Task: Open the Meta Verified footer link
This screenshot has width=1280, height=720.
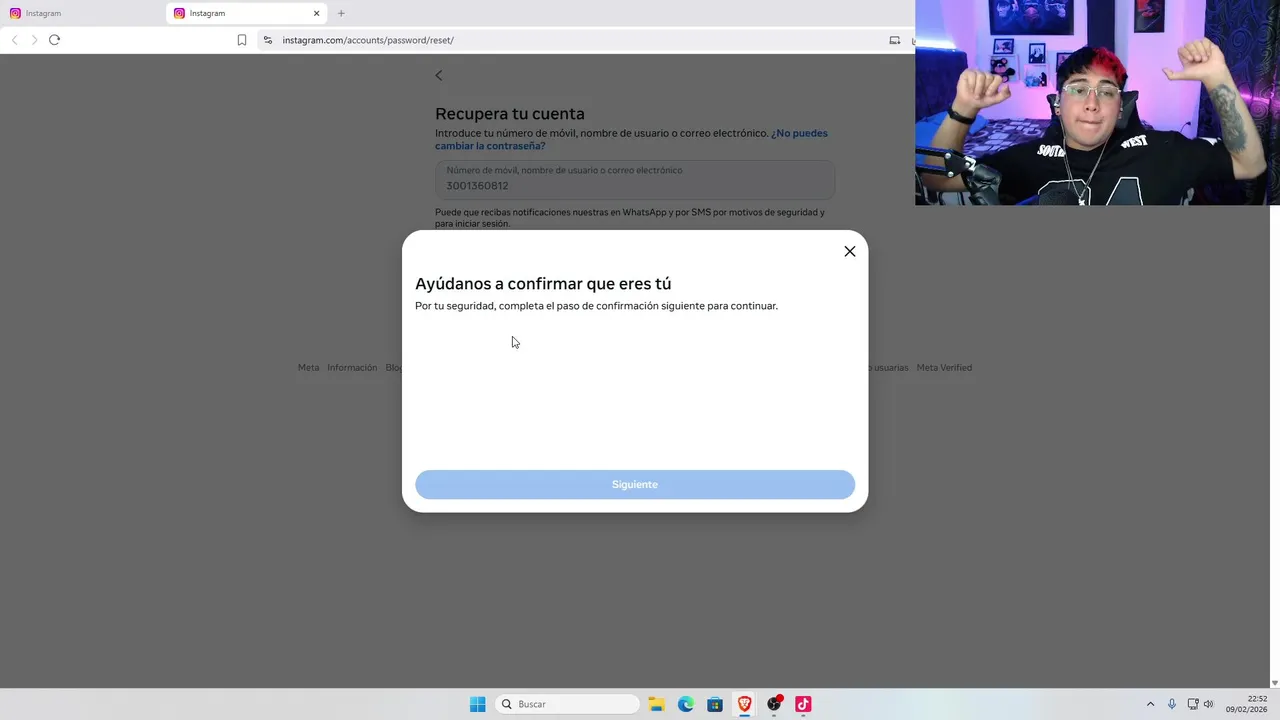Action: tap(944, 368)
